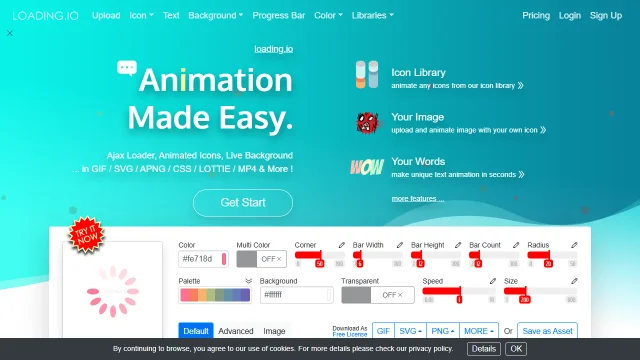Click the Size slider
The image size is (640, 360).
(x=540, y=291)
